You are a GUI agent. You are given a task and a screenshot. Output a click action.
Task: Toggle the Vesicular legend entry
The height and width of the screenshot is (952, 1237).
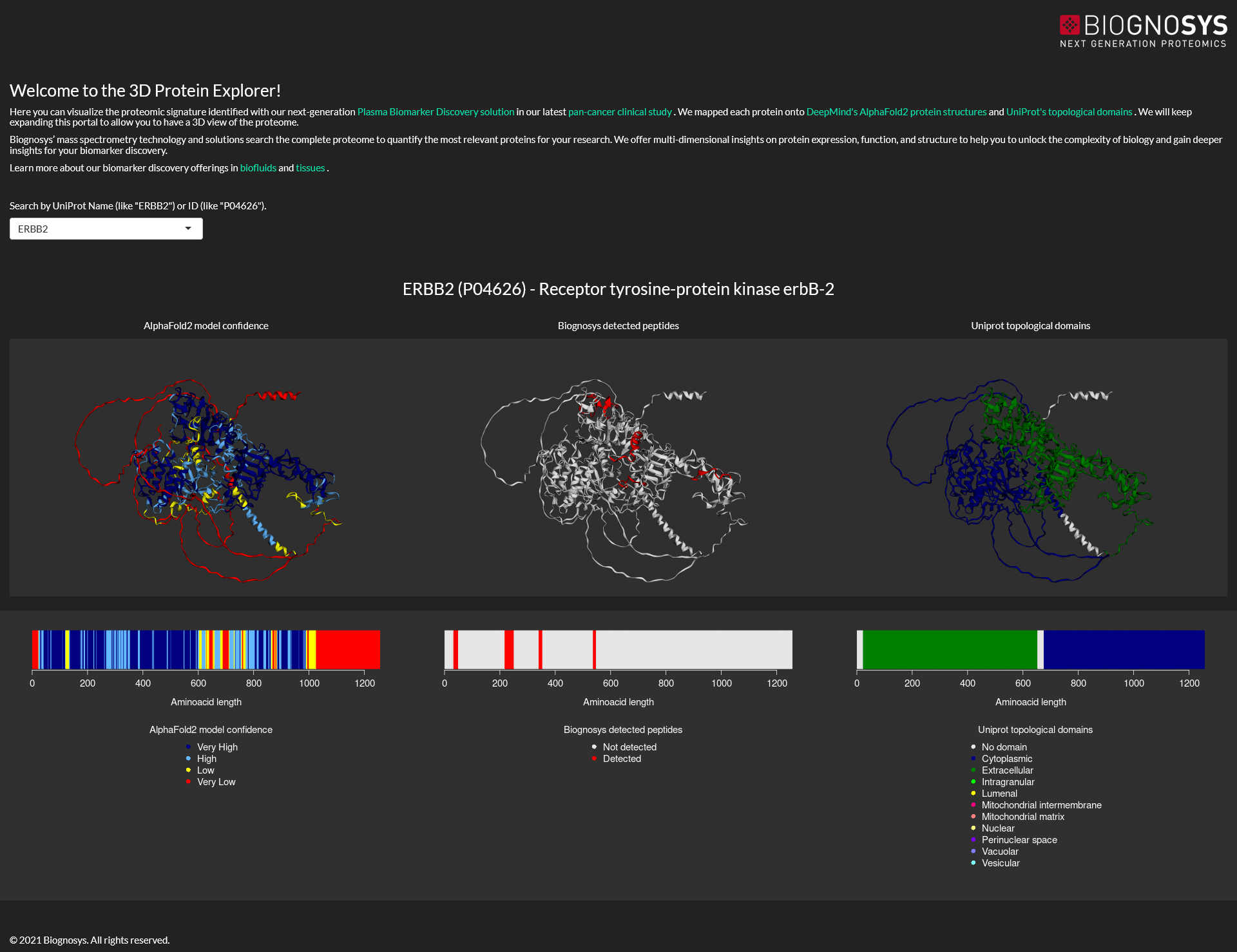coord(995,863)
